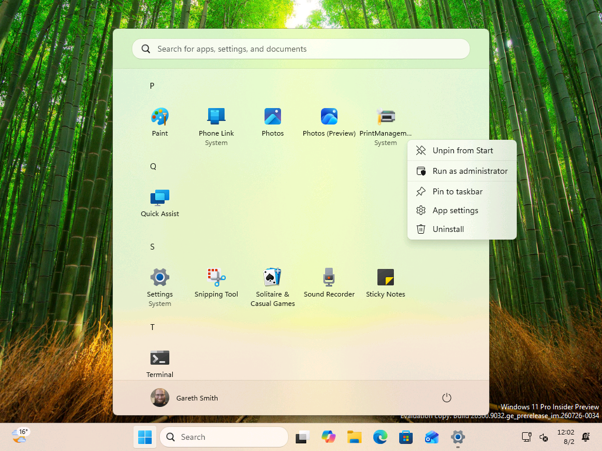Click the letter T section header
The height and width of the screenshot is (451, 602).
click(x=152, y=327)
